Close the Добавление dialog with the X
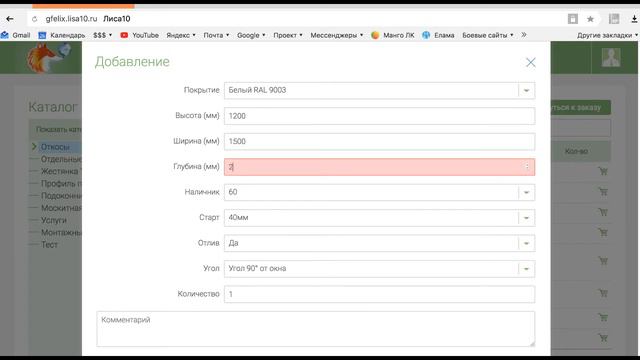Screen dimensions: 640x360 pyautogui.click(x=531, y=62)
